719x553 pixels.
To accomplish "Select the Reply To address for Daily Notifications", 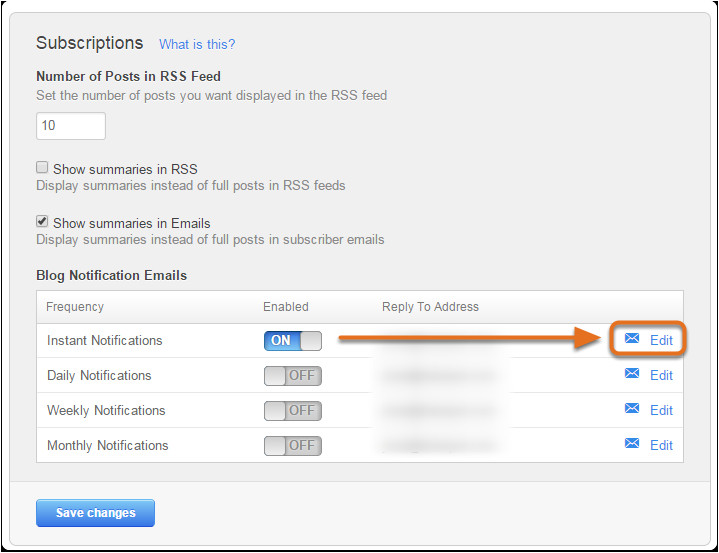I will (x=440, y=376).
